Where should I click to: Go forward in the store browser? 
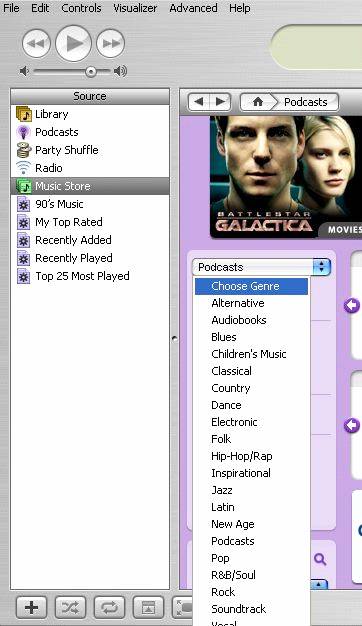220,102
